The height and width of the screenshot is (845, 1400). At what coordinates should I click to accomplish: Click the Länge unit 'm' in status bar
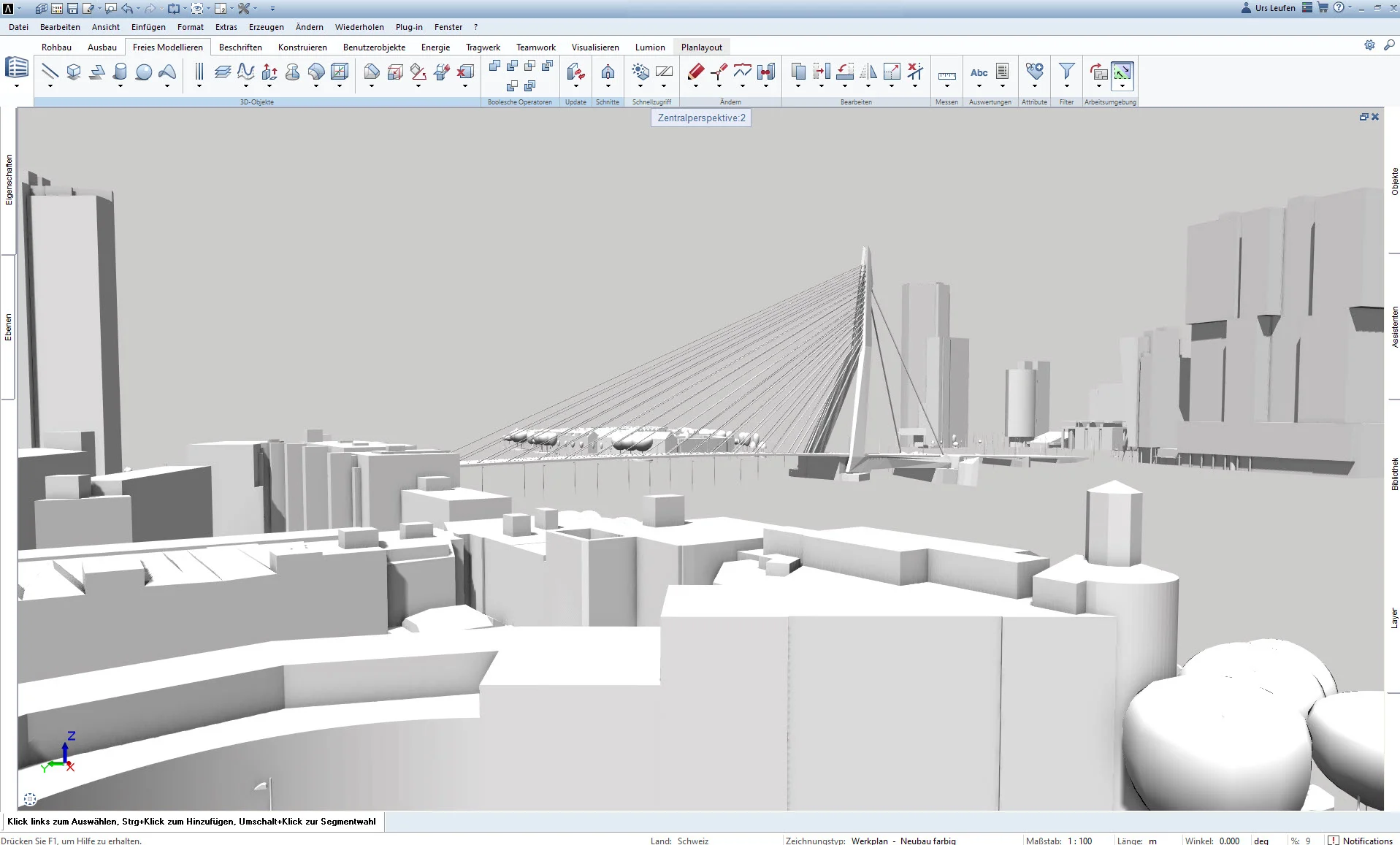(x=1152, y=841)
